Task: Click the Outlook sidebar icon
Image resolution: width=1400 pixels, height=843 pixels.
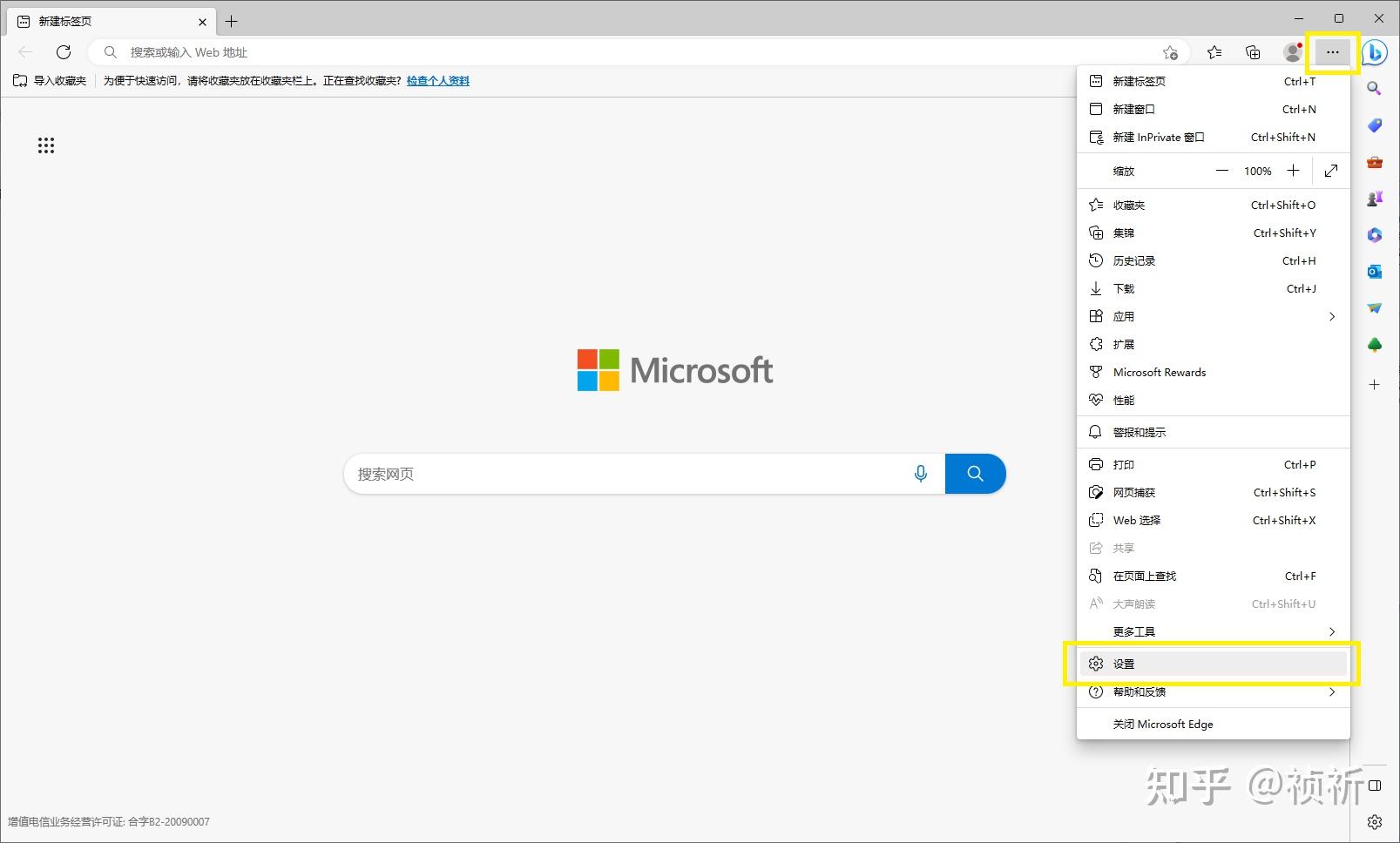Action: coord(1375,272)
